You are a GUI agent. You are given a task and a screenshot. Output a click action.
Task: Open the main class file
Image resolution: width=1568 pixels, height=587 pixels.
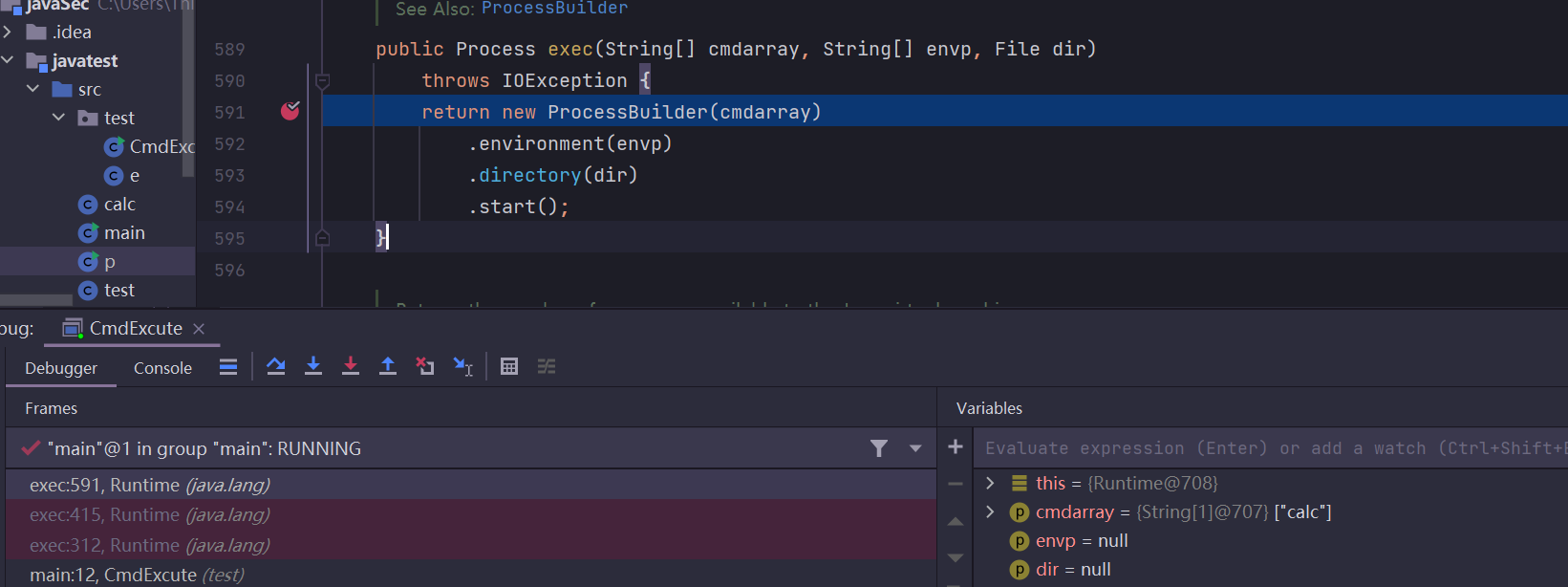pos(112,232)
